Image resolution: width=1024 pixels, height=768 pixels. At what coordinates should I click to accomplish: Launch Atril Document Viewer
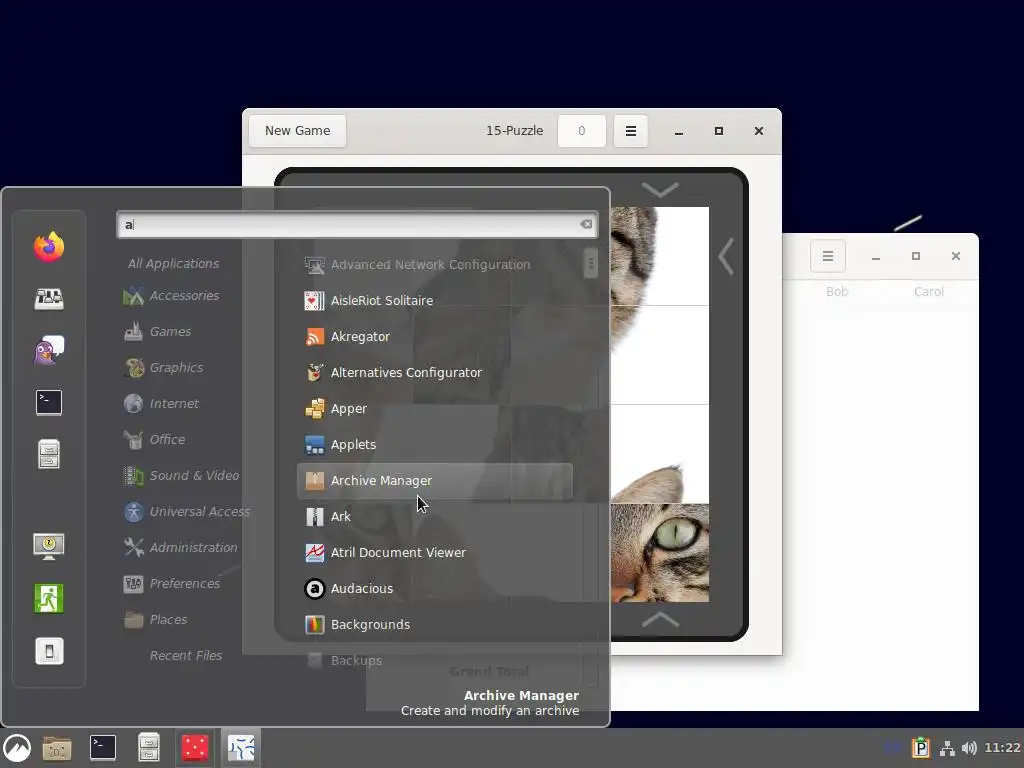point(435,552)
